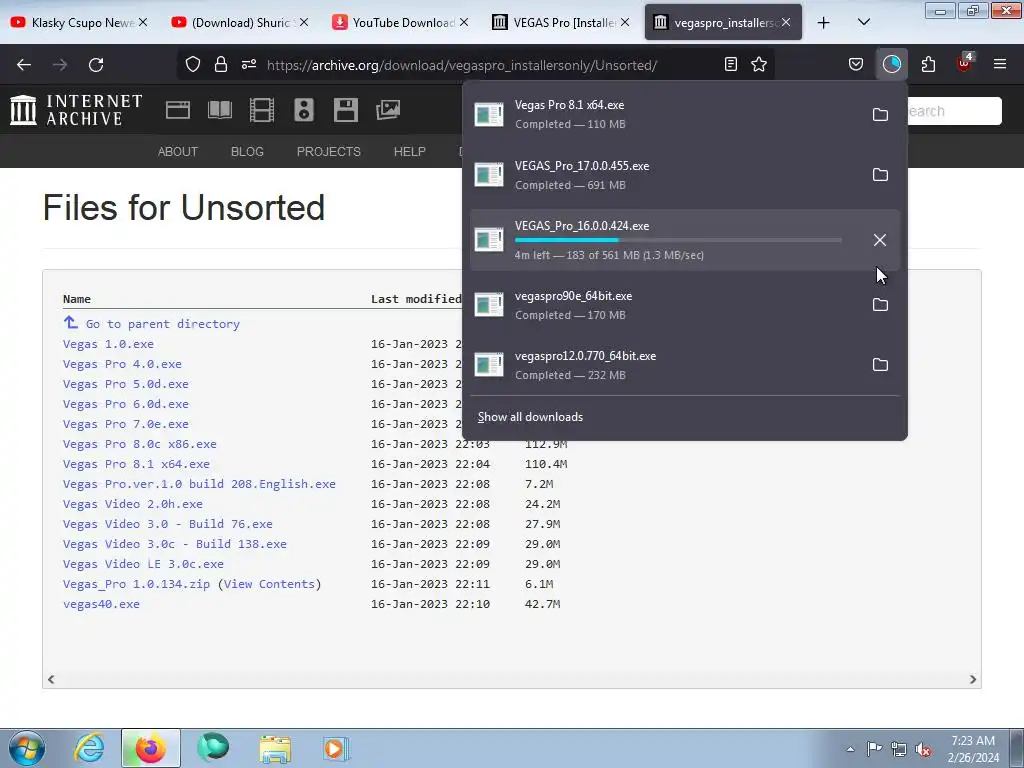1024x768 pixels.
Task: Click the muted volume tray icon
Action: coord(923,749)
